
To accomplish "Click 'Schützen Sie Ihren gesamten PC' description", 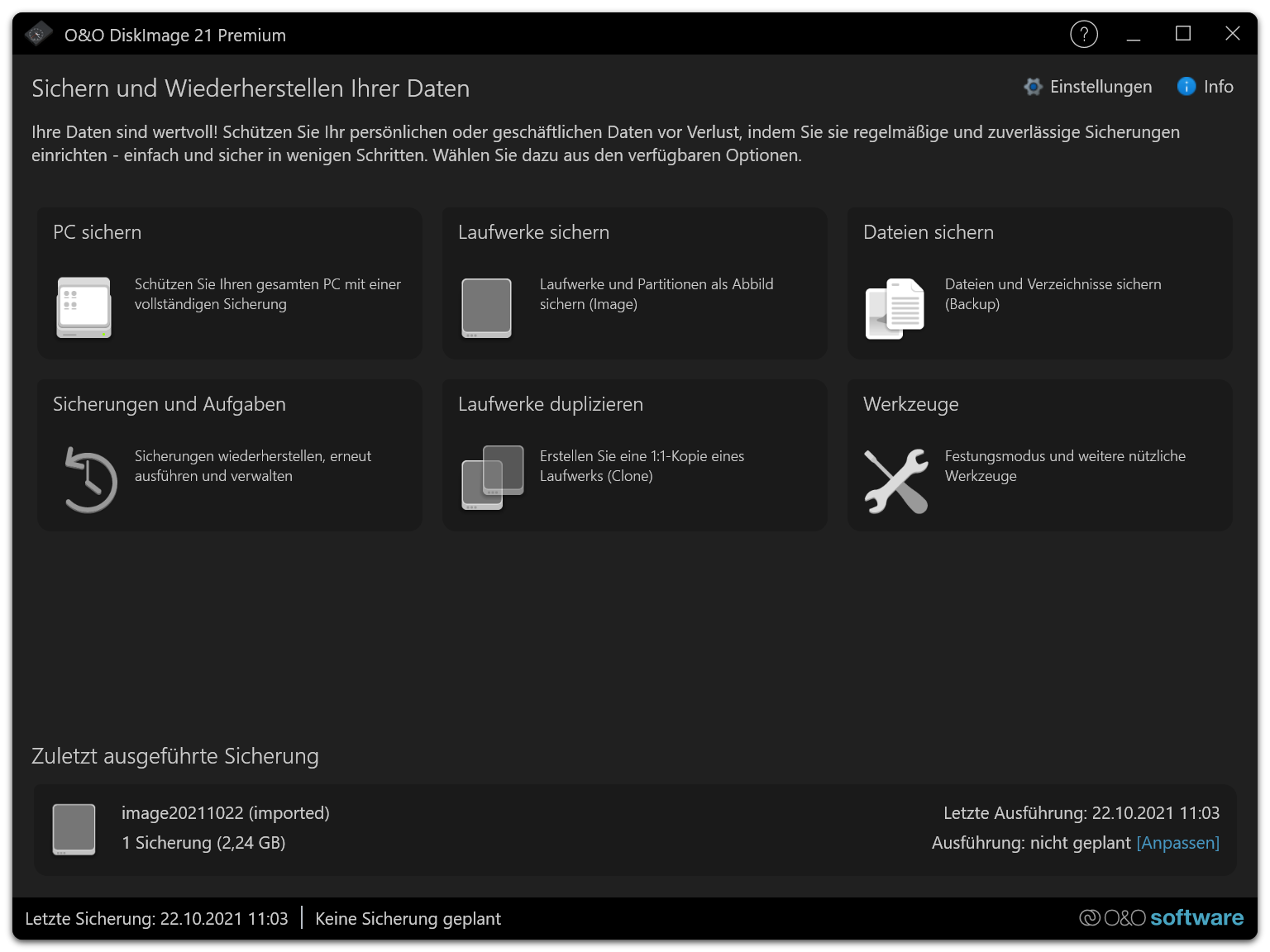I will tap(268, 294).
